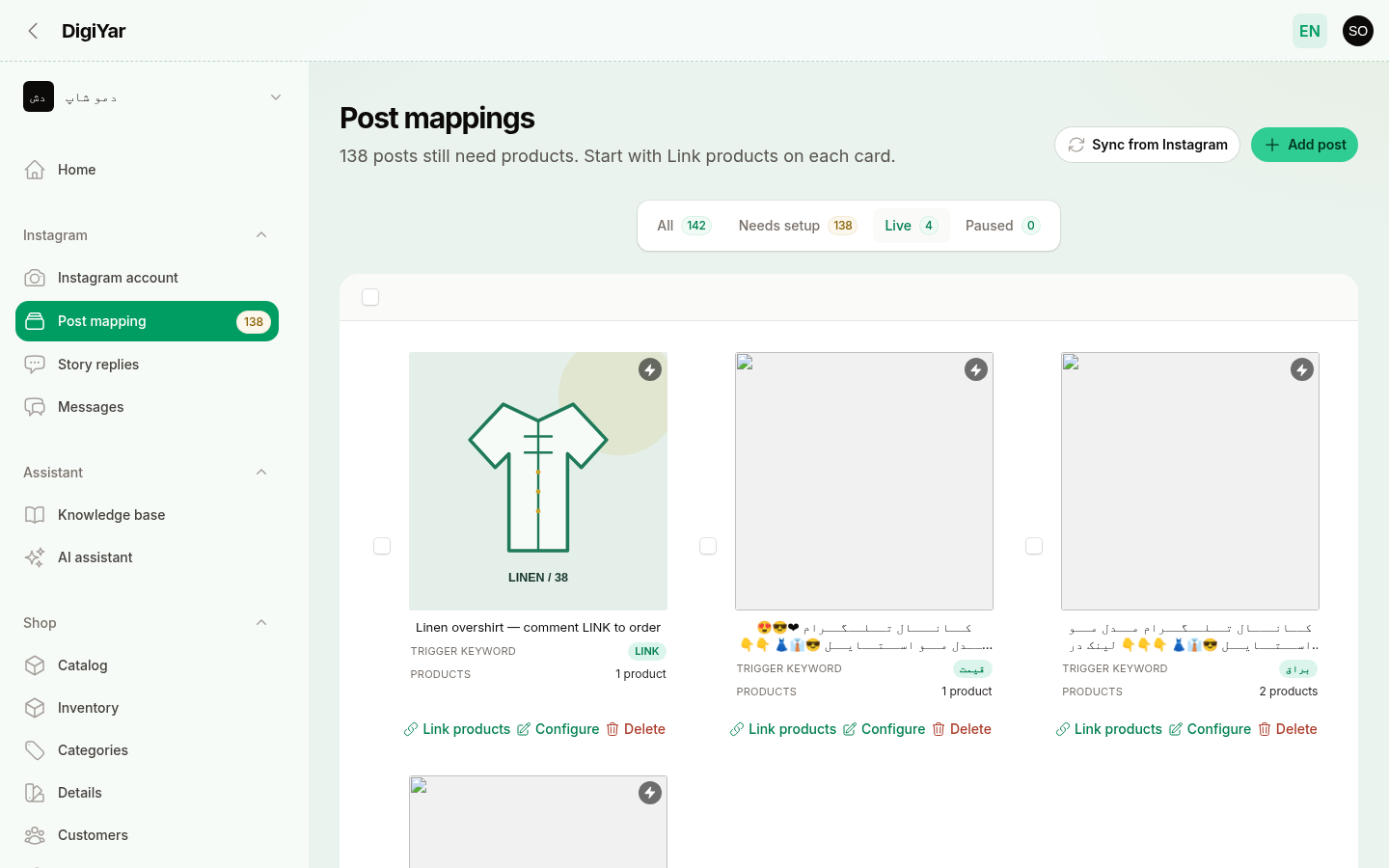Viewport: 1389px width, 868px height.
Task: Click the Add post button
Action: [x=1304, y=145]
